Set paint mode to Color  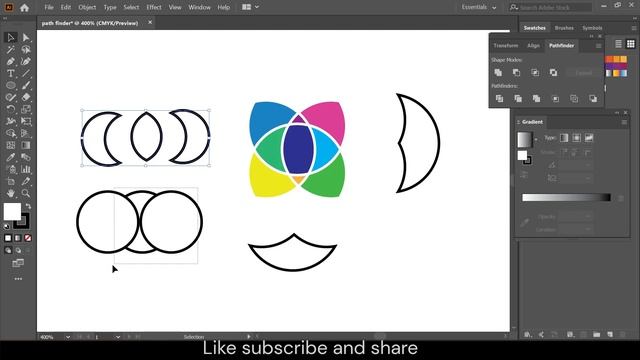[8, 238]
